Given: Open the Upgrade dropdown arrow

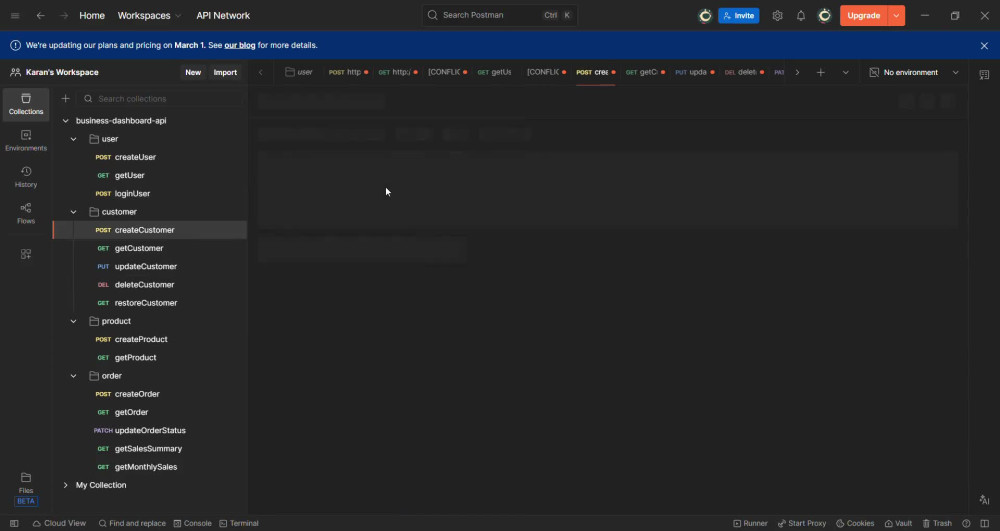Looking at the screenshot, I should pos(896,15).
